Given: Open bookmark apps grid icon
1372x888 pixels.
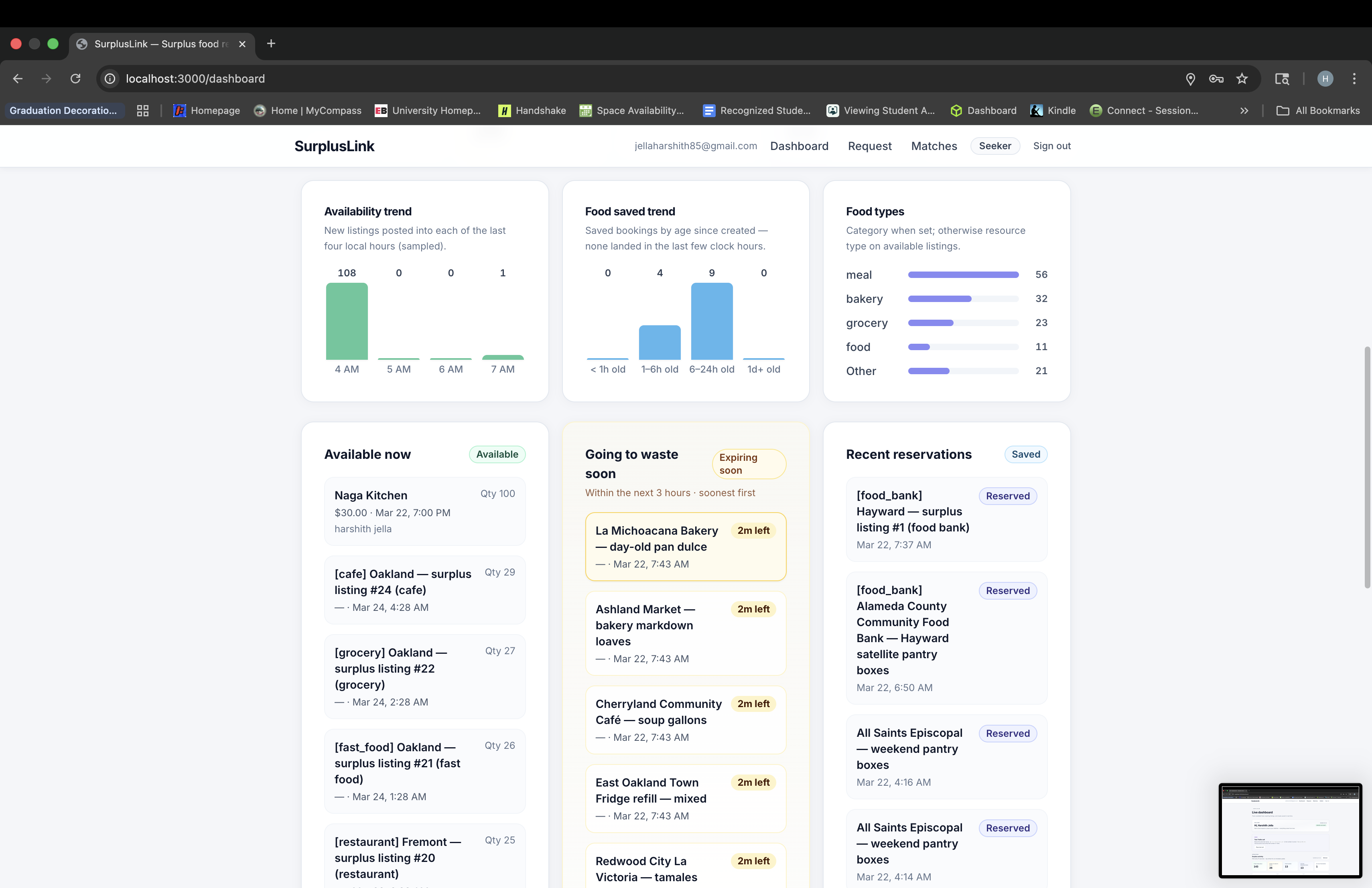Looking at the screenshot, I should (x=142, y=111).
